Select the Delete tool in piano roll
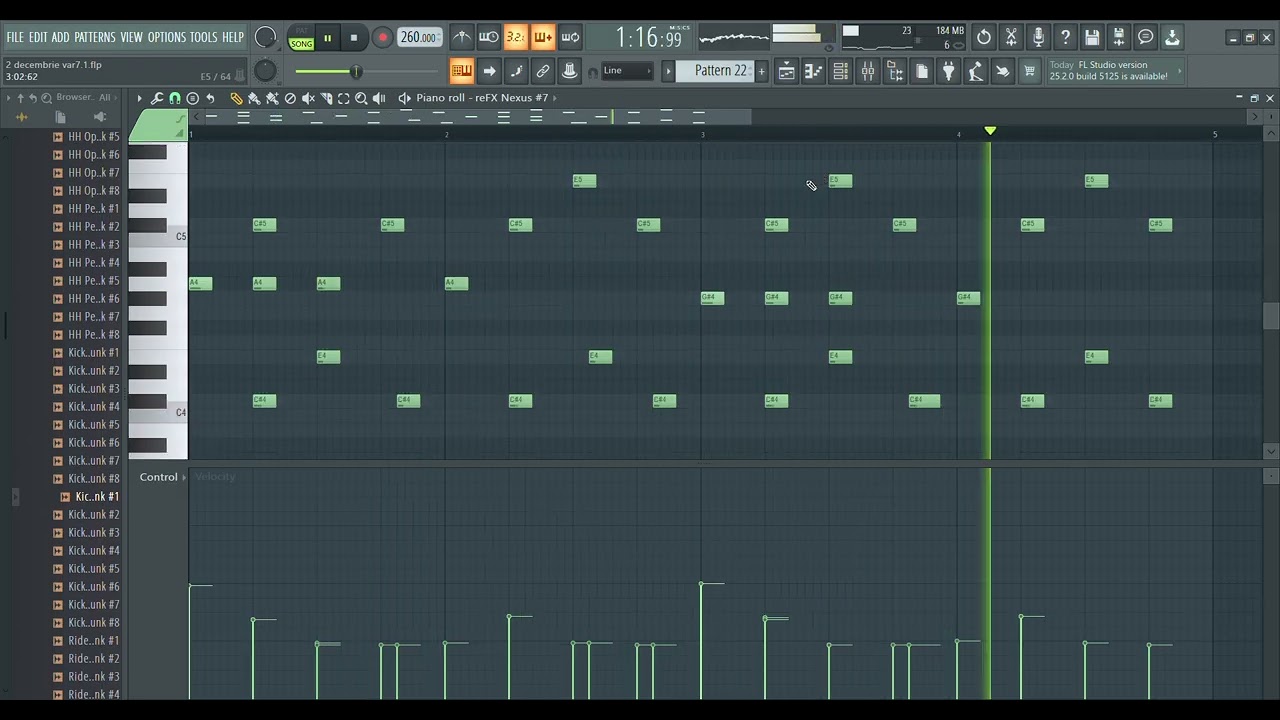The image size is (1280, 720). coord(290,98)
